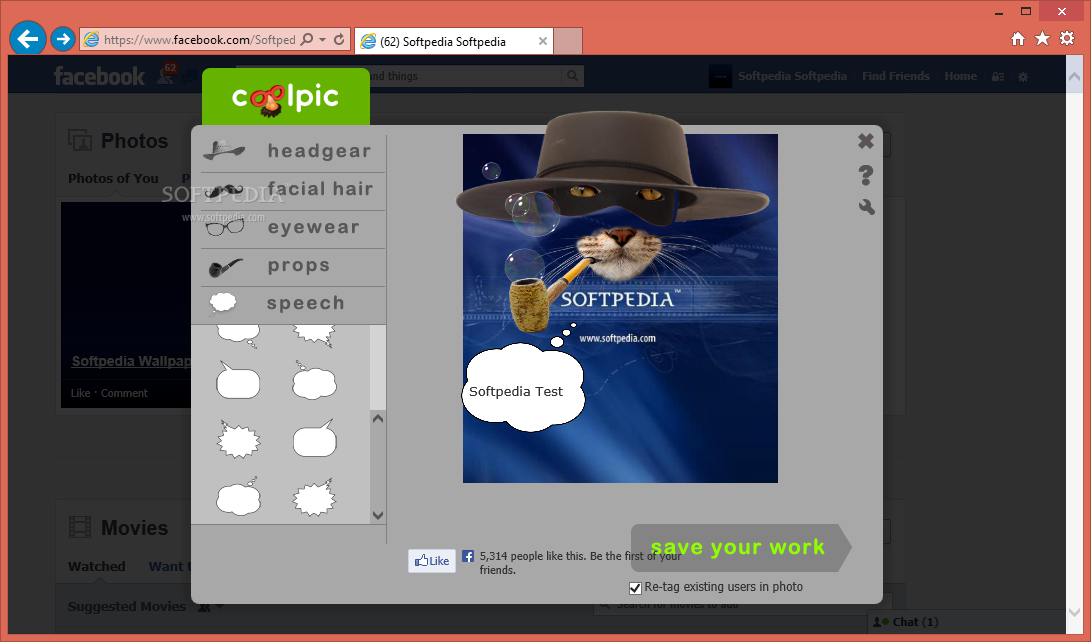Open the address bar dropdown arrow
This screenshot has height=642, width=1091.
coord(322,40)
